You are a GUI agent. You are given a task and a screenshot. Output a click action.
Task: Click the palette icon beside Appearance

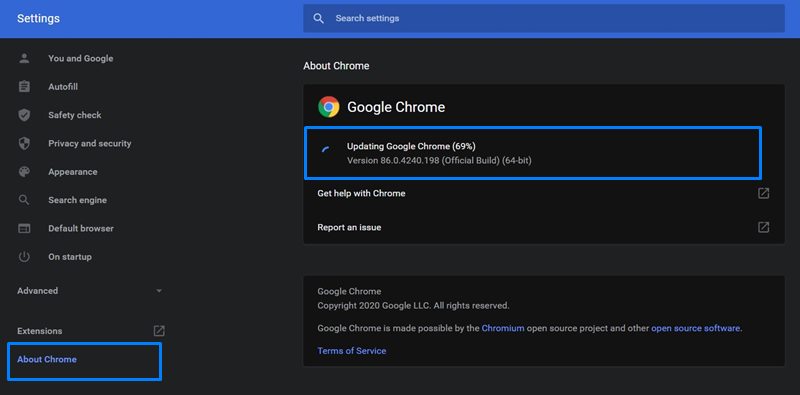coord(24,172)
